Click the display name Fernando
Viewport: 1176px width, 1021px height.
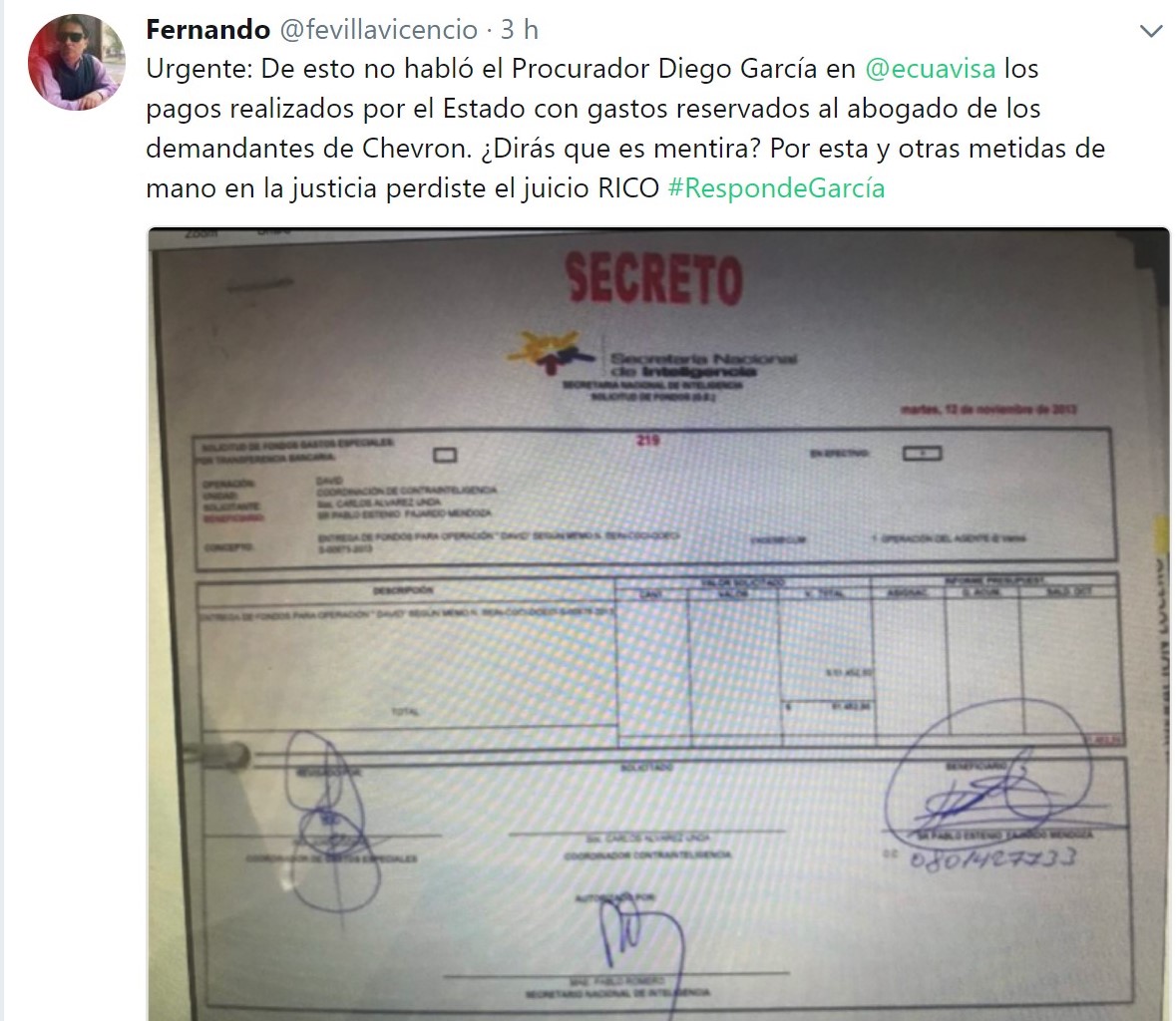[207, 29]
